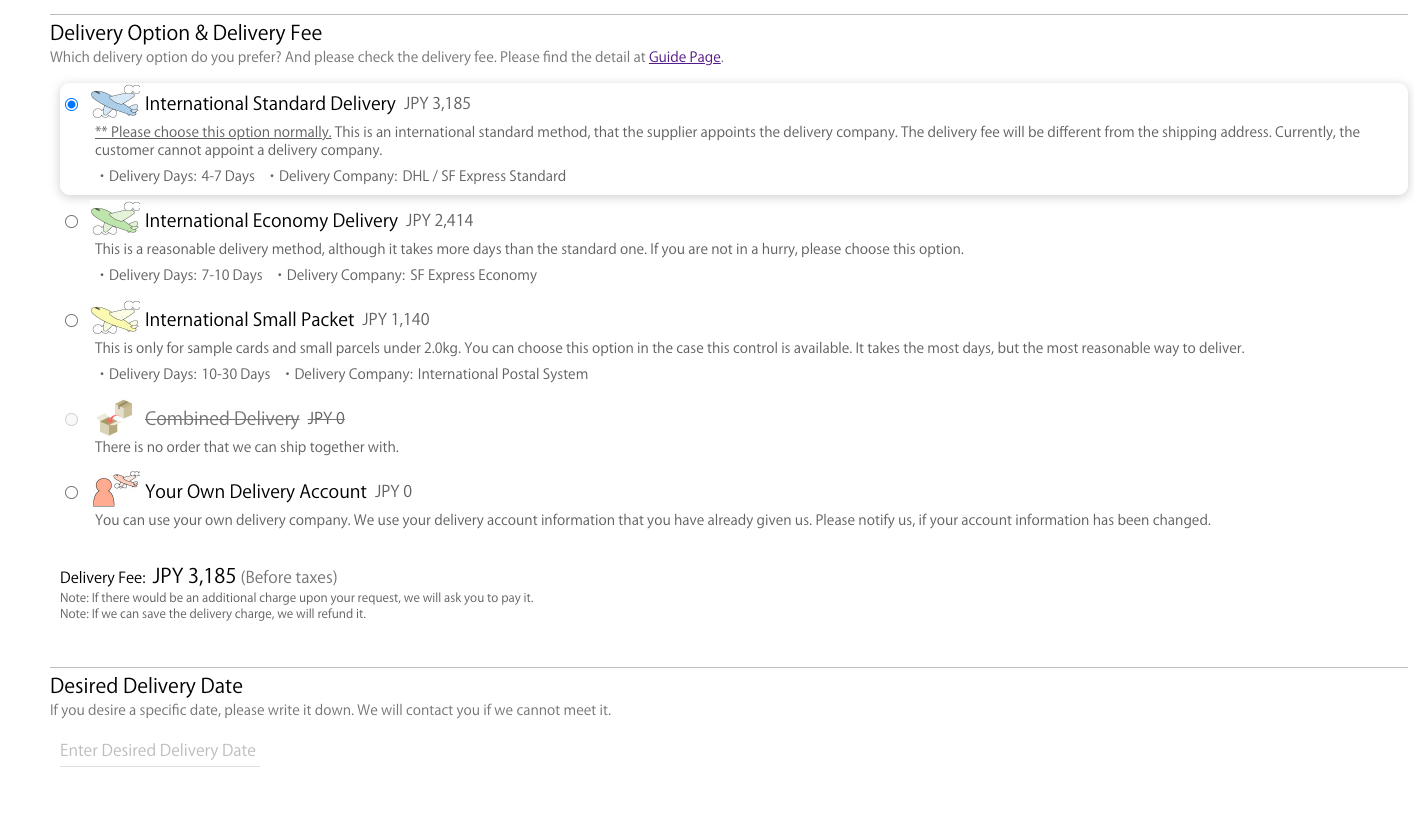Open the Guide Page link

[x=684, y=57]
